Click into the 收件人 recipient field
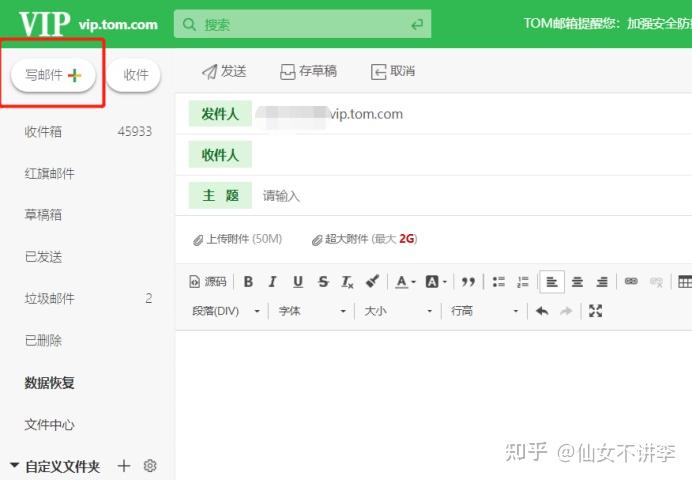This screenshot has width=692, height=480. [x=472, y=154]
